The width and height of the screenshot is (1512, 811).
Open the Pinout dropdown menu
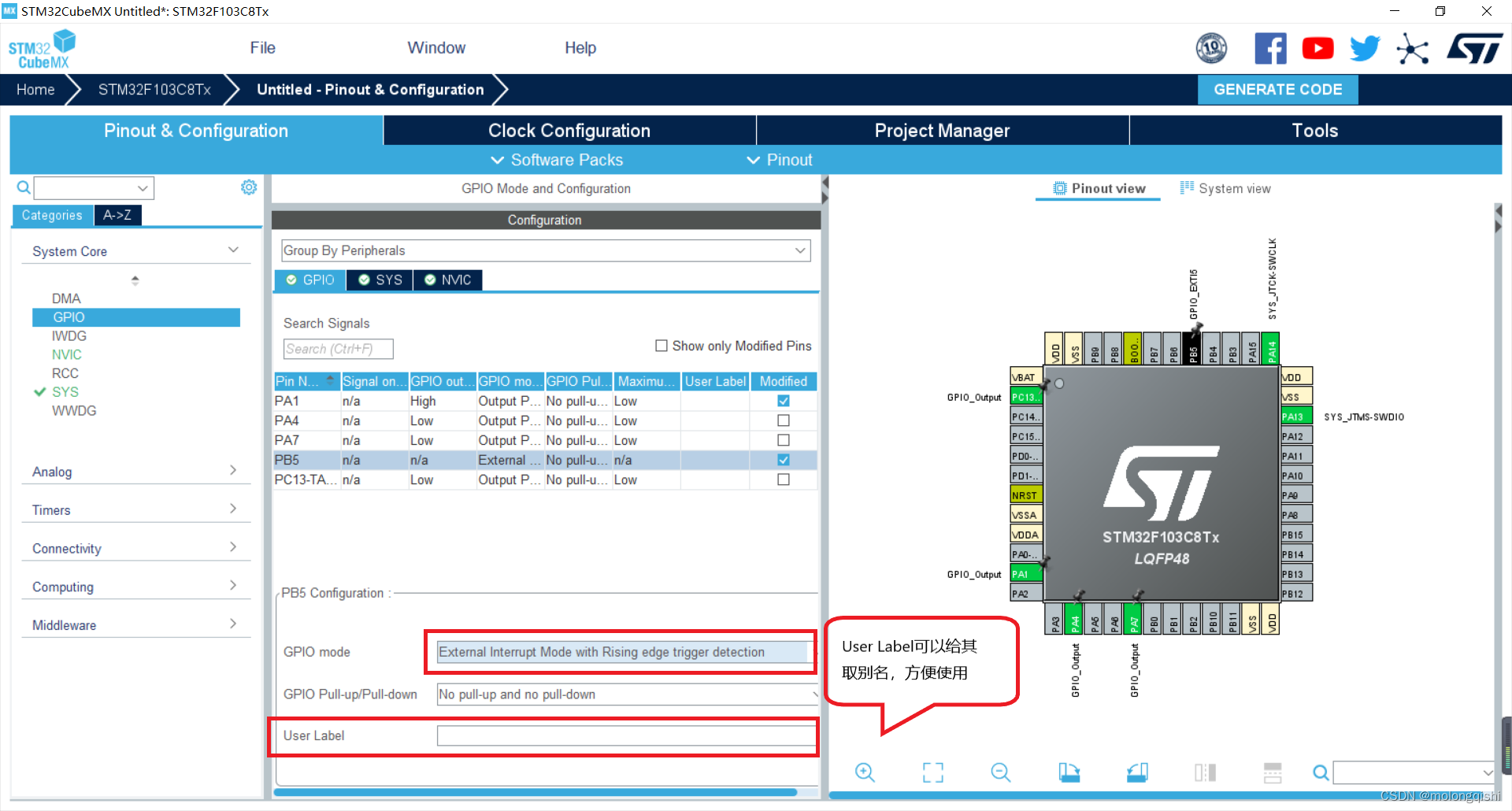click(x=780, y=160)
